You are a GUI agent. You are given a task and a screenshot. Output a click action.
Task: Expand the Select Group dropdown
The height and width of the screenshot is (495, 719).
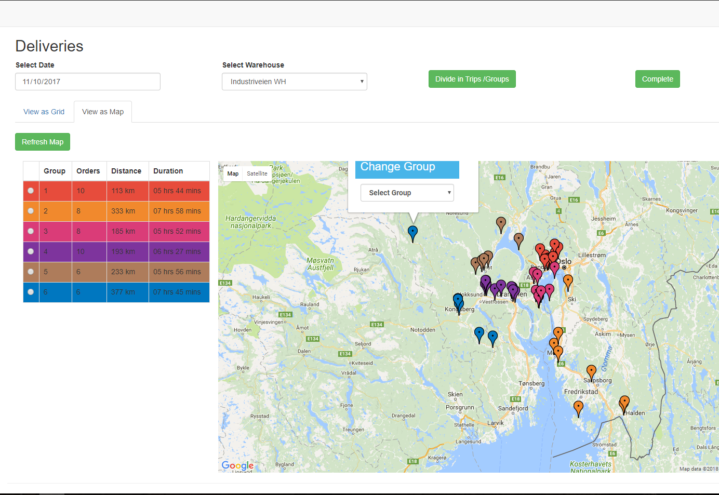(406, 193)
